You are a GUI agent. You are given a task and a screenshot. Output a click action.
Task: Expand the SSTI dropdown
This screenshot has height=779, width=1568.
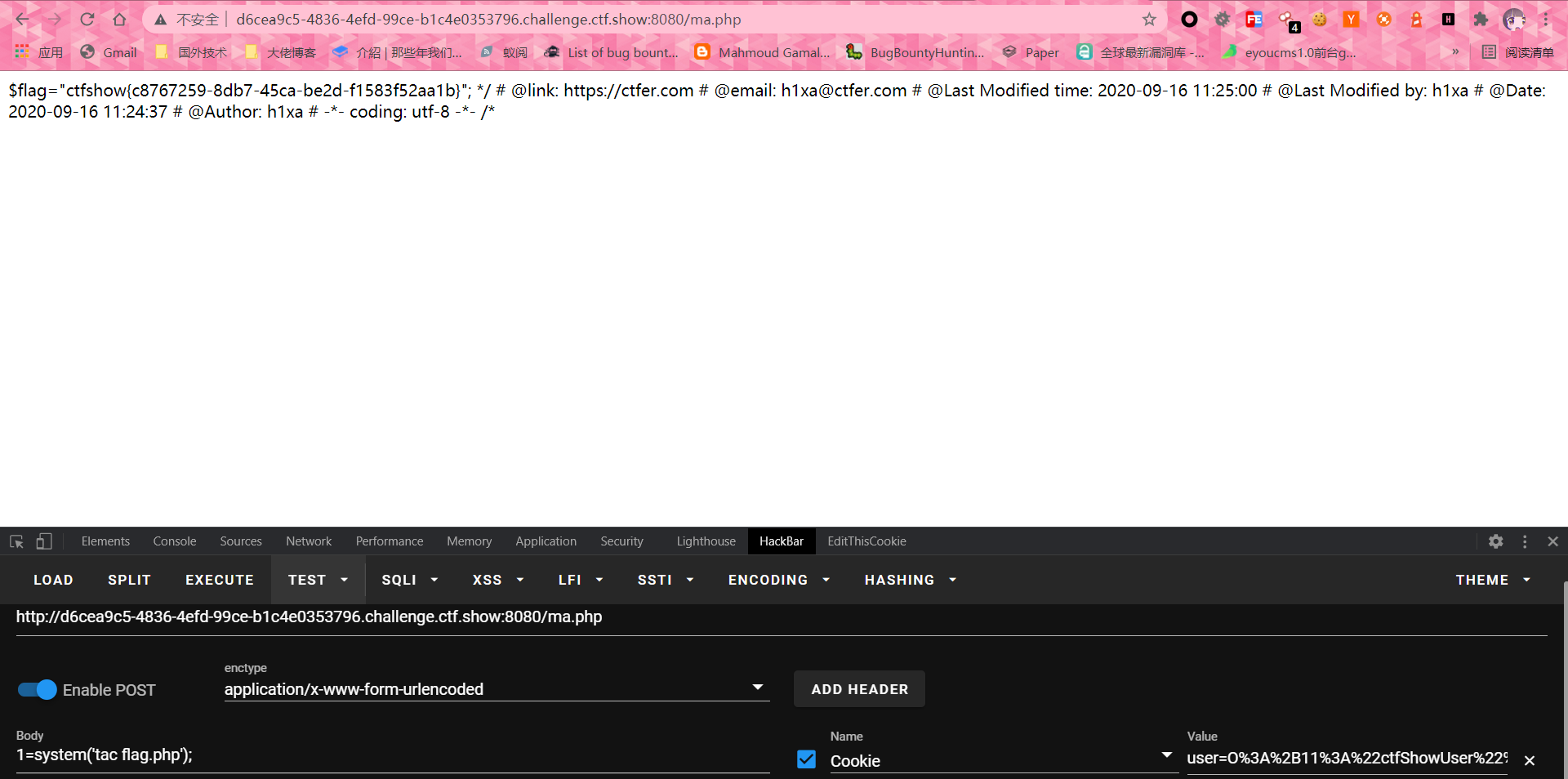tap(666, 580)
